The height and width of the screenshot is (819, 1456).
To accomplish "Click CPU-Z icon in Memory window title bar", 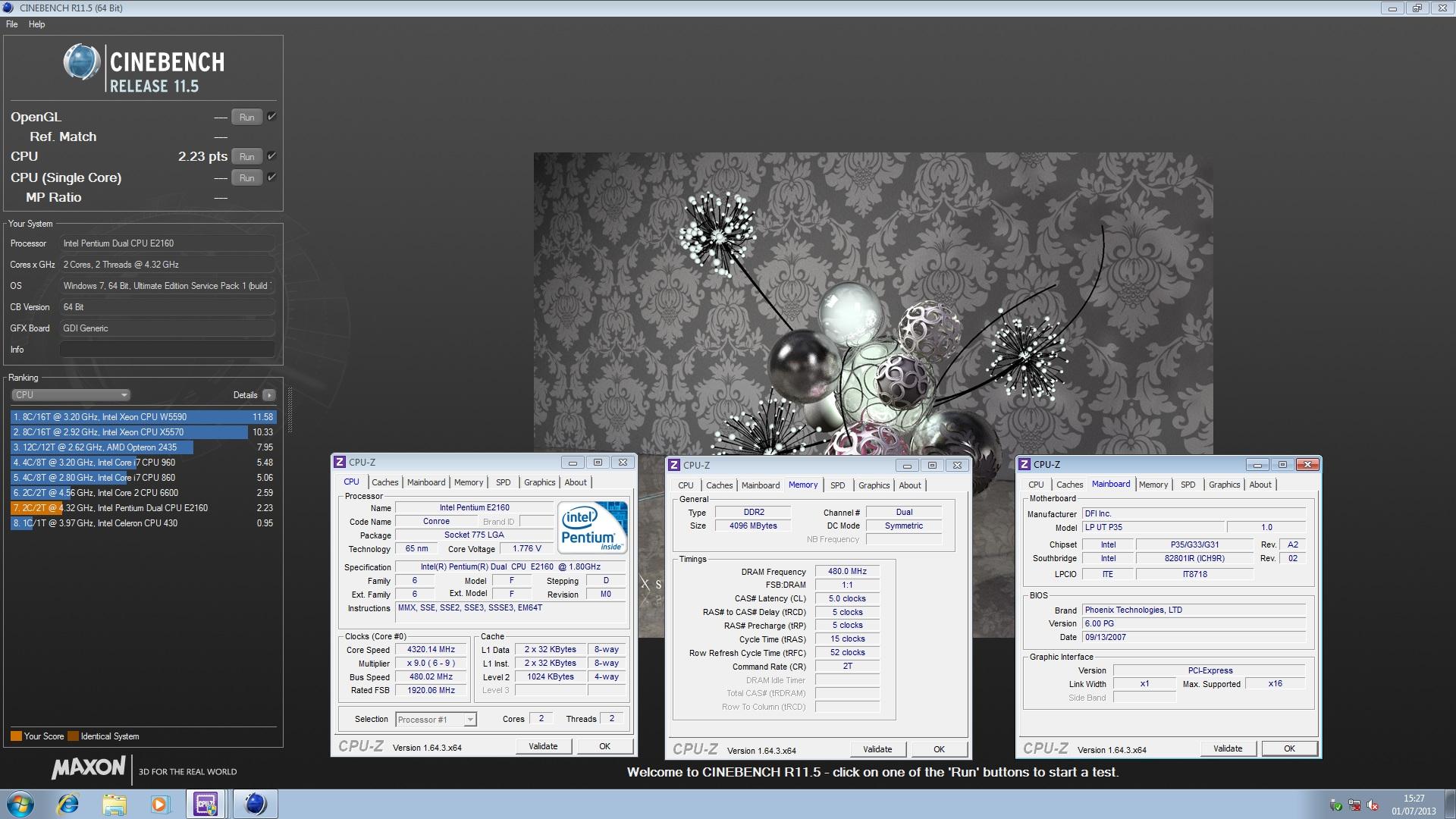I will (x=675, y=465).
